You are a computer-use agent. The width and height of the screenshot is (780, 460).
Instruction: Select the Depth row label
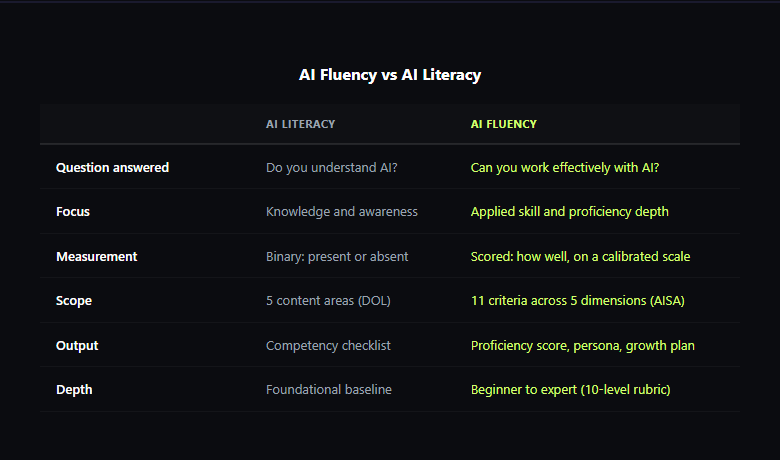pos(74,390)
